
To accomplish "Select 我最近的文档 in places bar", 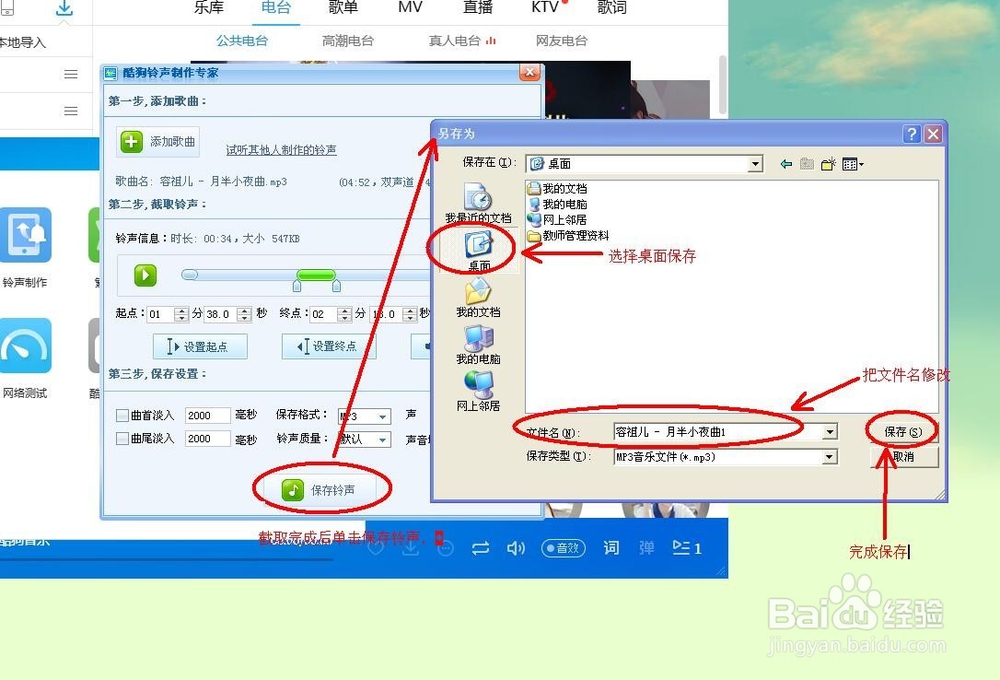I will pyautogui.click(x=478, y=203).
